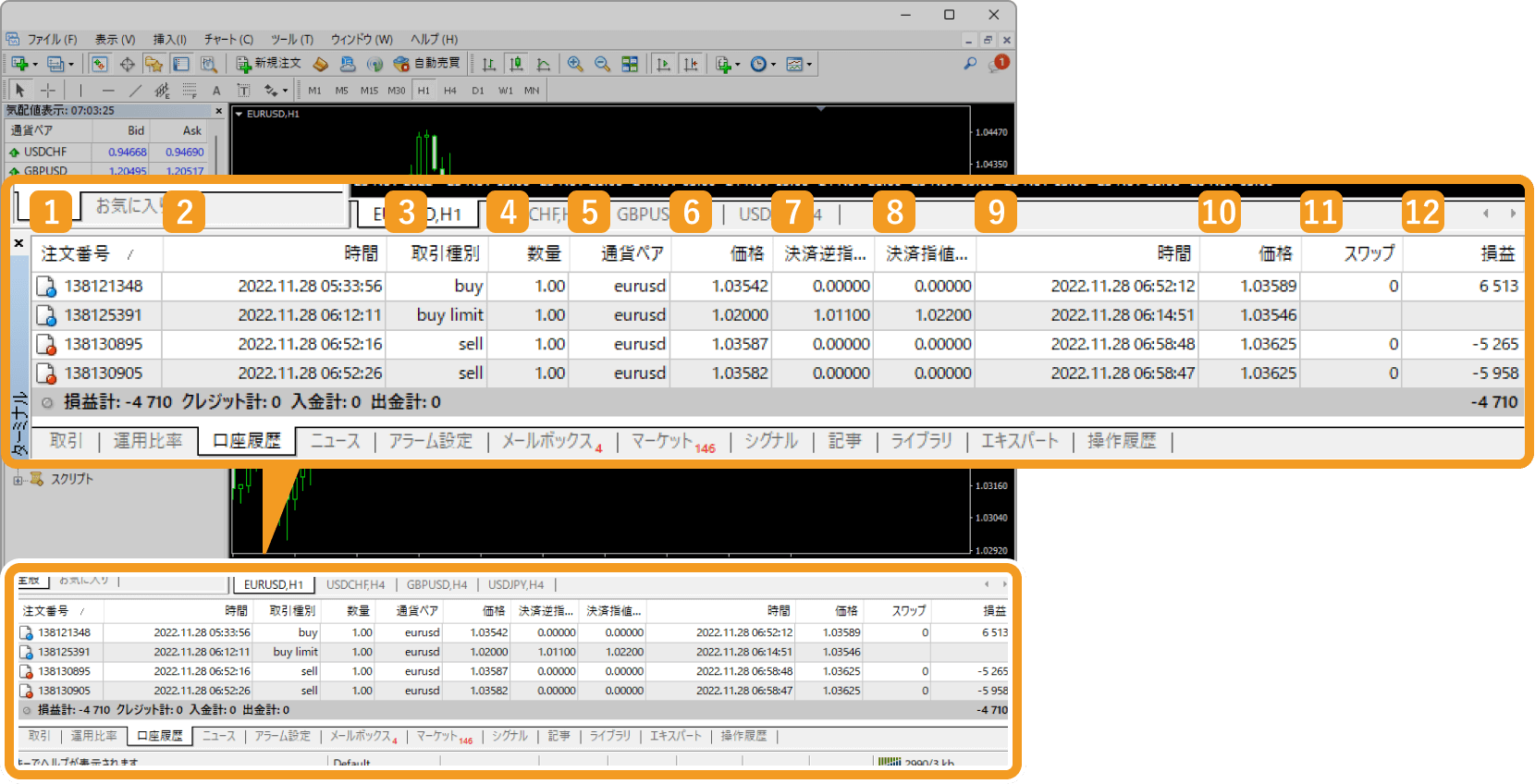Switch chart to W1 timeframe
Image resolution: width=1535 pixels, height=784 pixels.
click(506, 91)
